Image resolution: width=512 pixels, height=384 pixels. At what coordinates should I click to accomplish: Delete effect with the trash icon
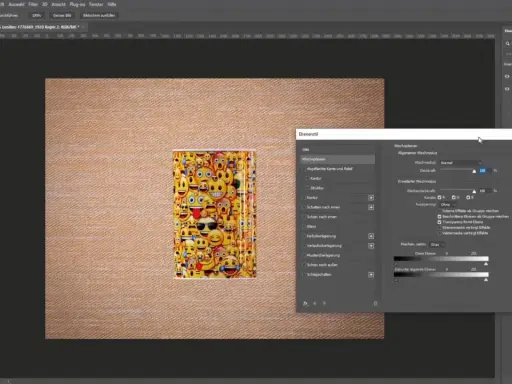(375, 303)
